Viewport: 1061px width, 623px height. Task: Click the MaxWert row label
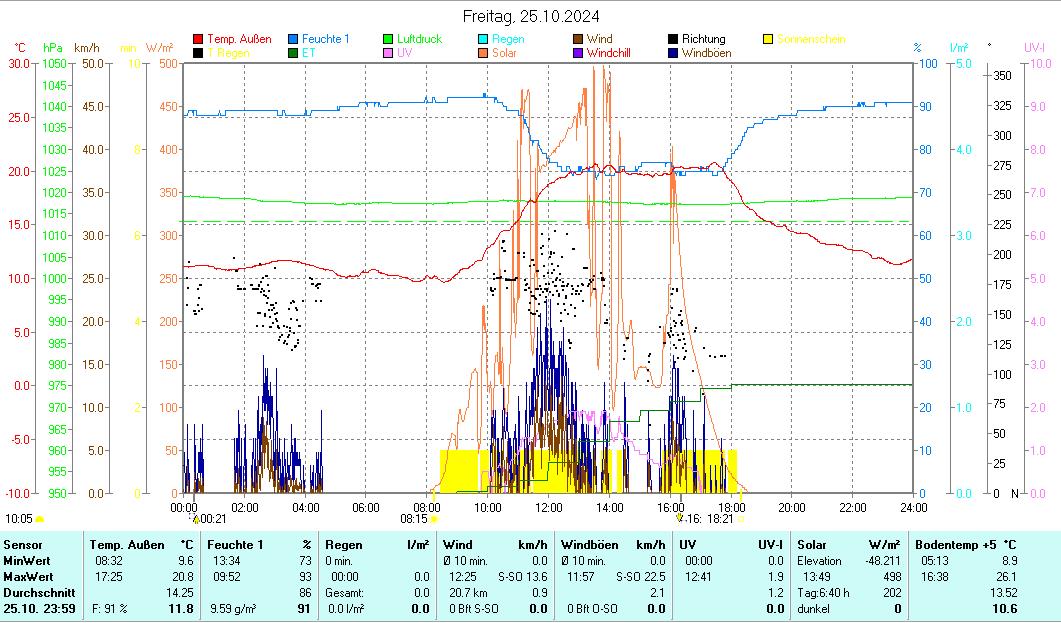point(27,577)
